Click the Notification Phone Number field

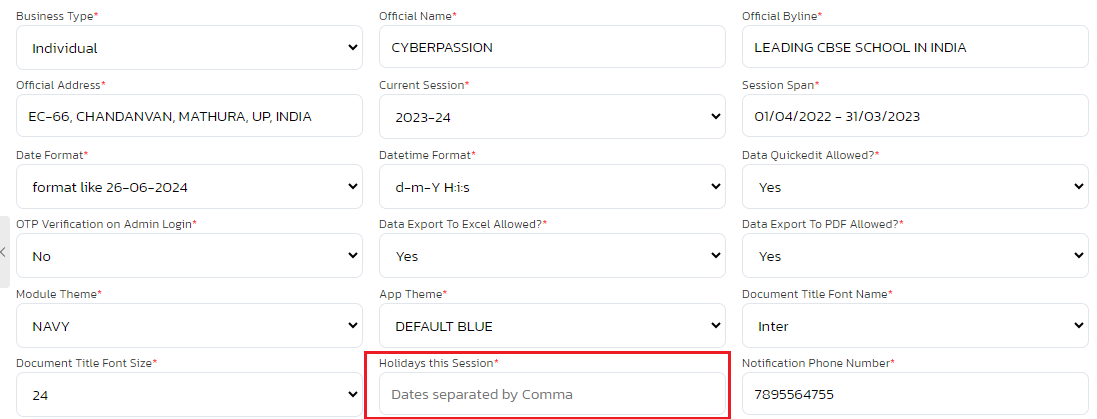click(915, 394)
